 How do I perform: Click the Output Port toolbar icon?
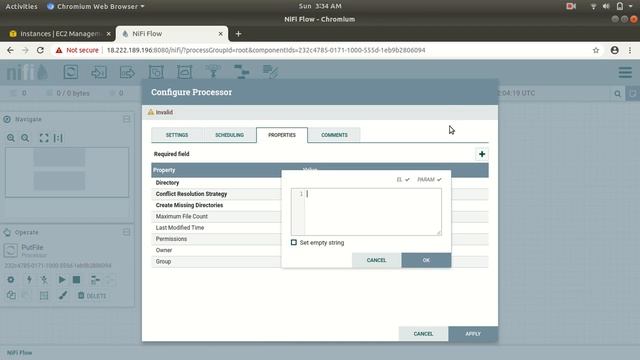click(x=127, y=72)
